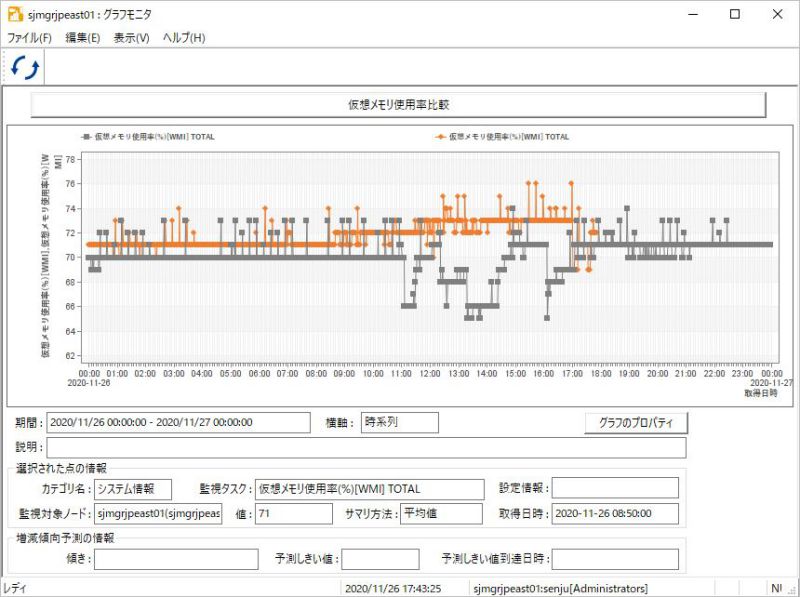Click the empty 説明 description field
This screenshot has width=800, height=597.
click(x=366, y=447)
